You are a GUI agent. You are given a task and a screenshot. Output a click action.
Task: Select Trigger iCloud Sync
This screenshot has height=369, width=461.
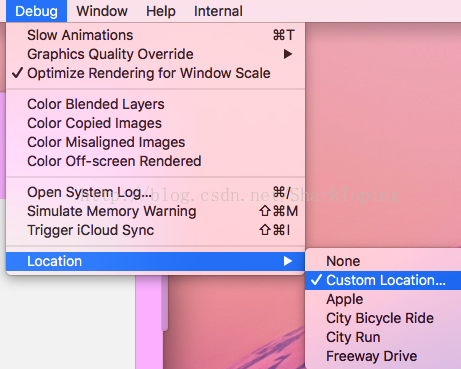(x=155, y=230)
